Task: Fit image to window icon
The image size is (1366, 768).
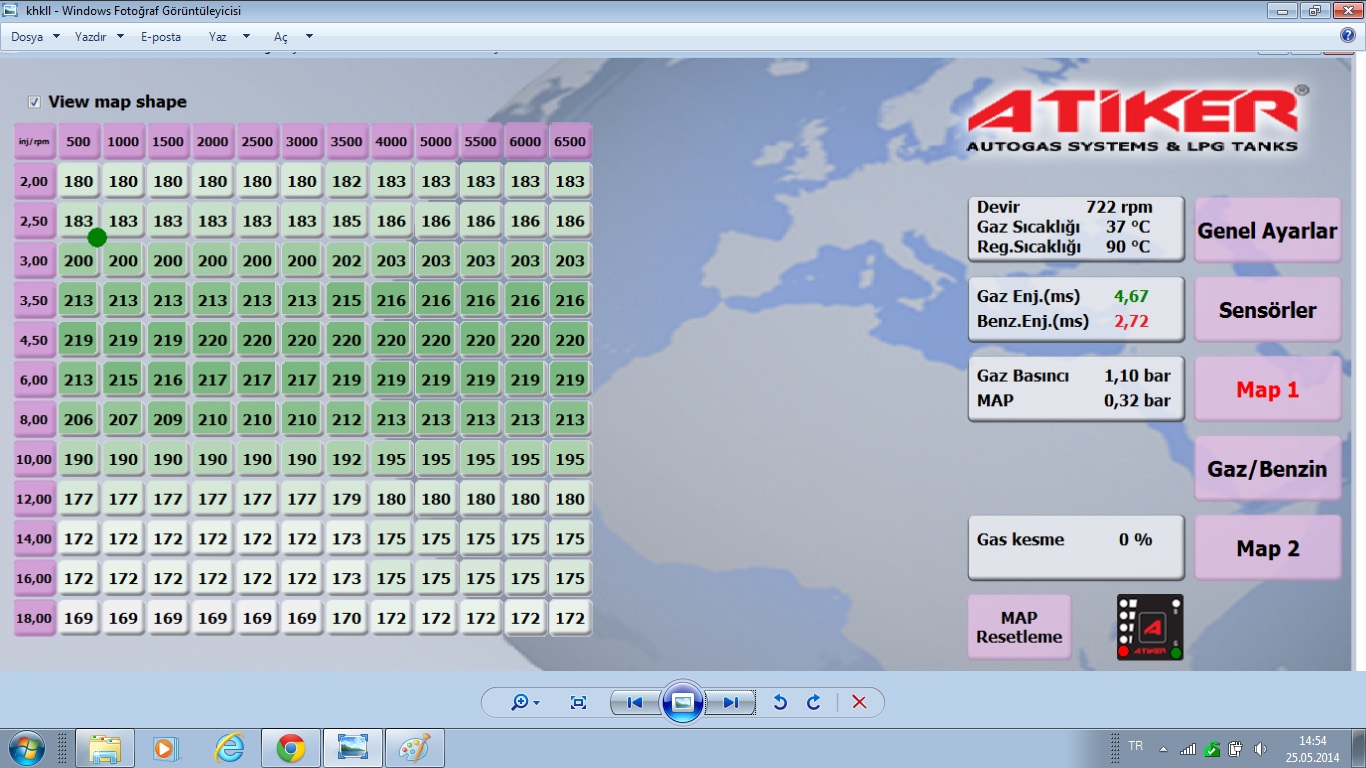Action: point(578,703)
